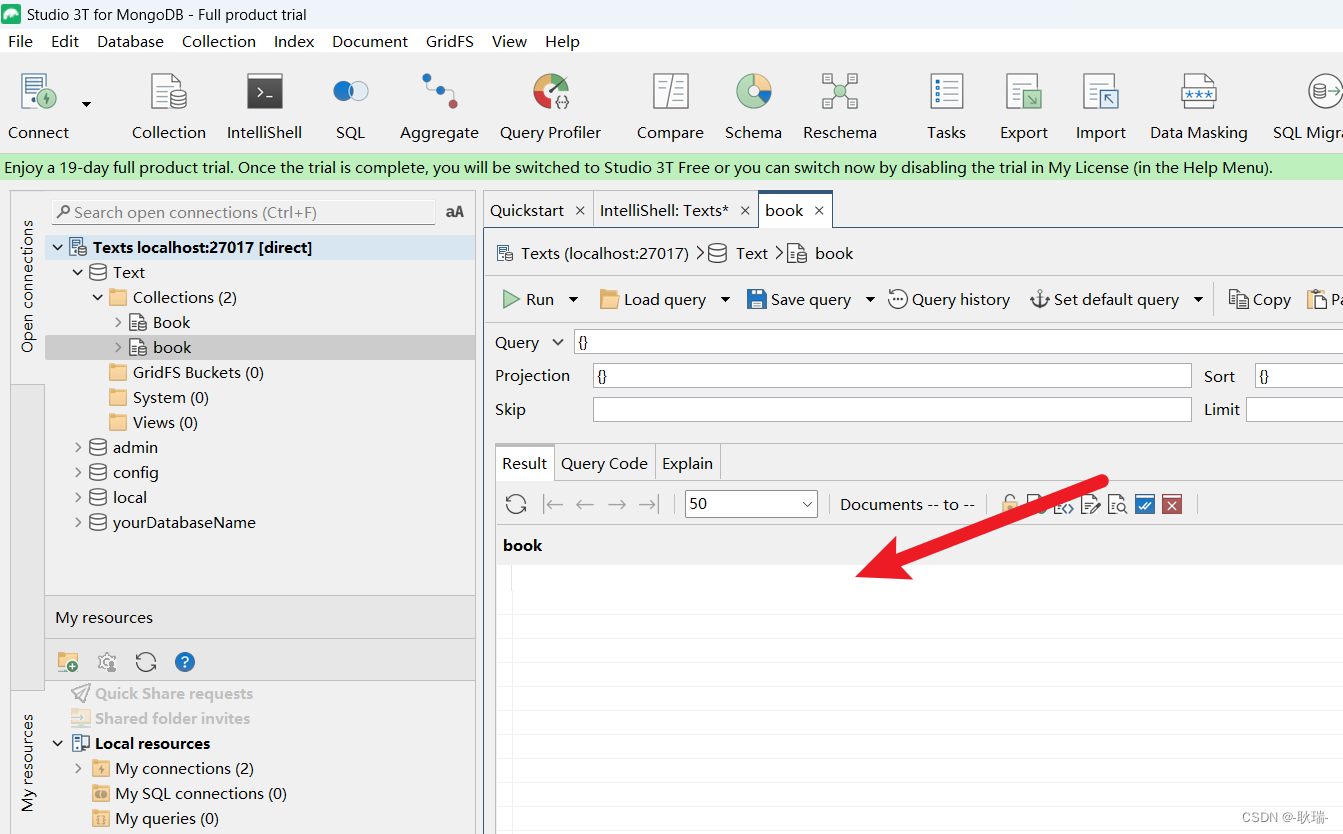This screenshot has width=1343, height=834.
Task: Open the SQL Migration toolbar icon
Action: coord(1324,92)
